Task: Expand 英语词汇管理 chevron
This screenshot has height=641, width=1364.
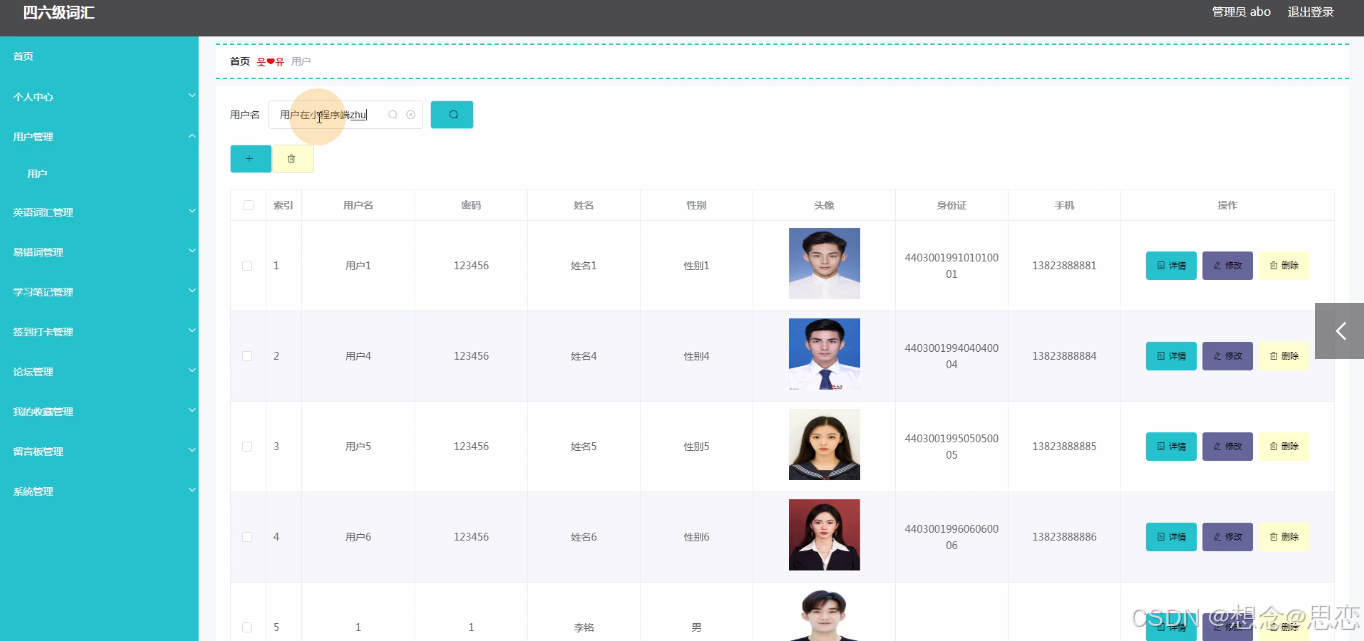Action: [192, 212]
